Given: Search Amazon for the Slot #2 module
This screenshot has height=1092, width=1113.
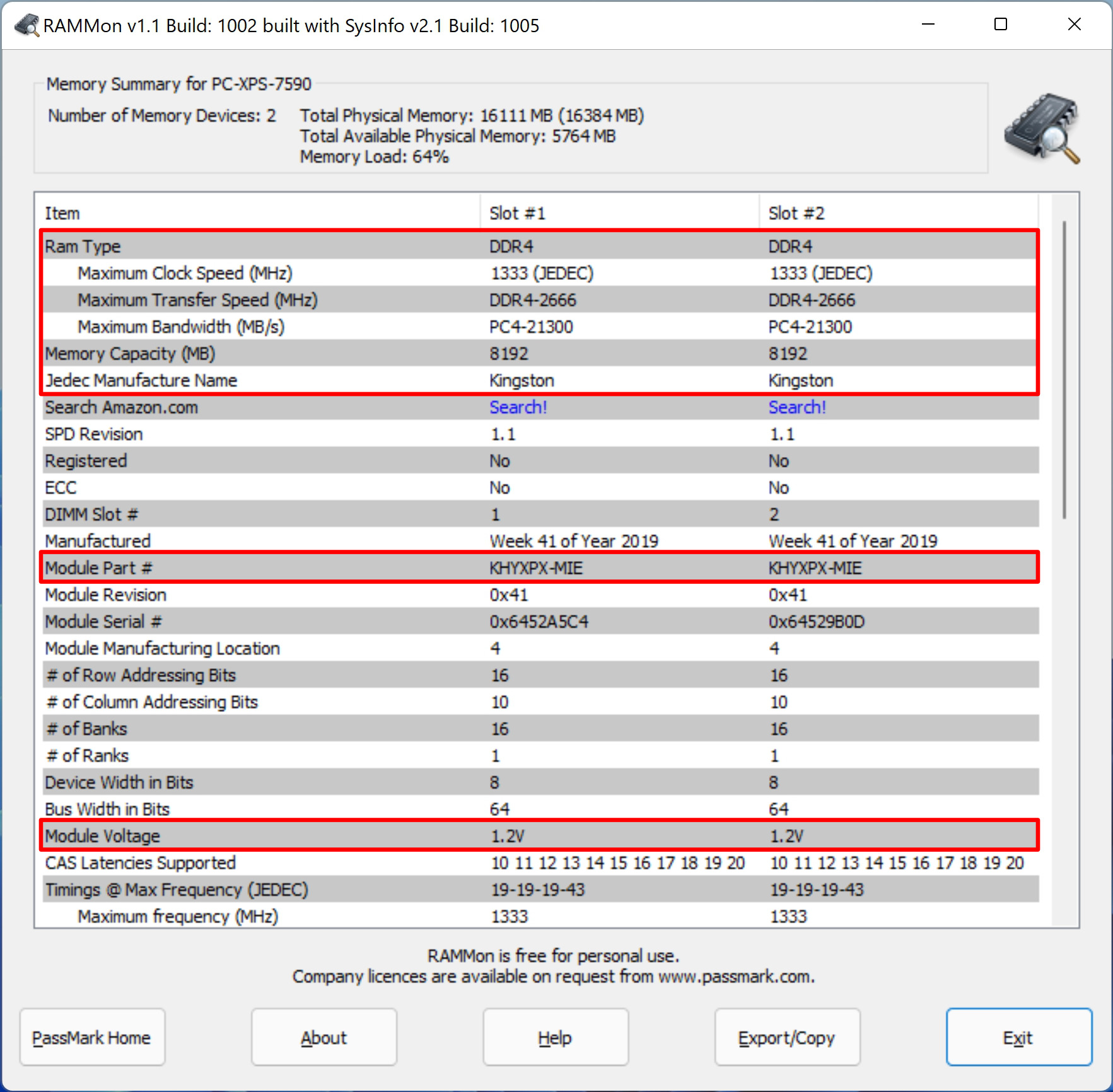Looking at the screenshot, I should click(x=797, y=407).
